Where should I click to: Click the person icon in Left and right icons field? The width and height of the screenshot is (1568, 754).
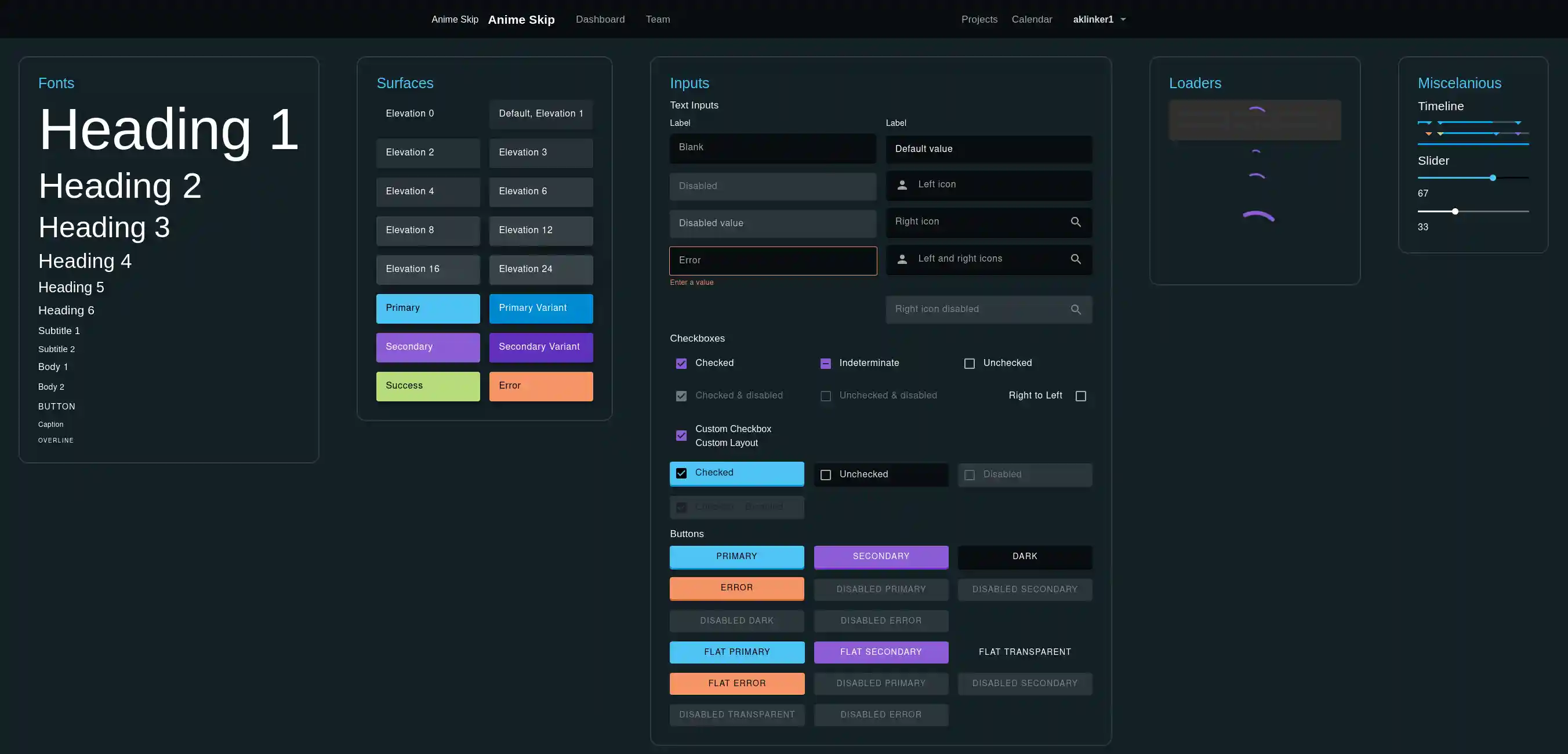(x=902, y=259)
